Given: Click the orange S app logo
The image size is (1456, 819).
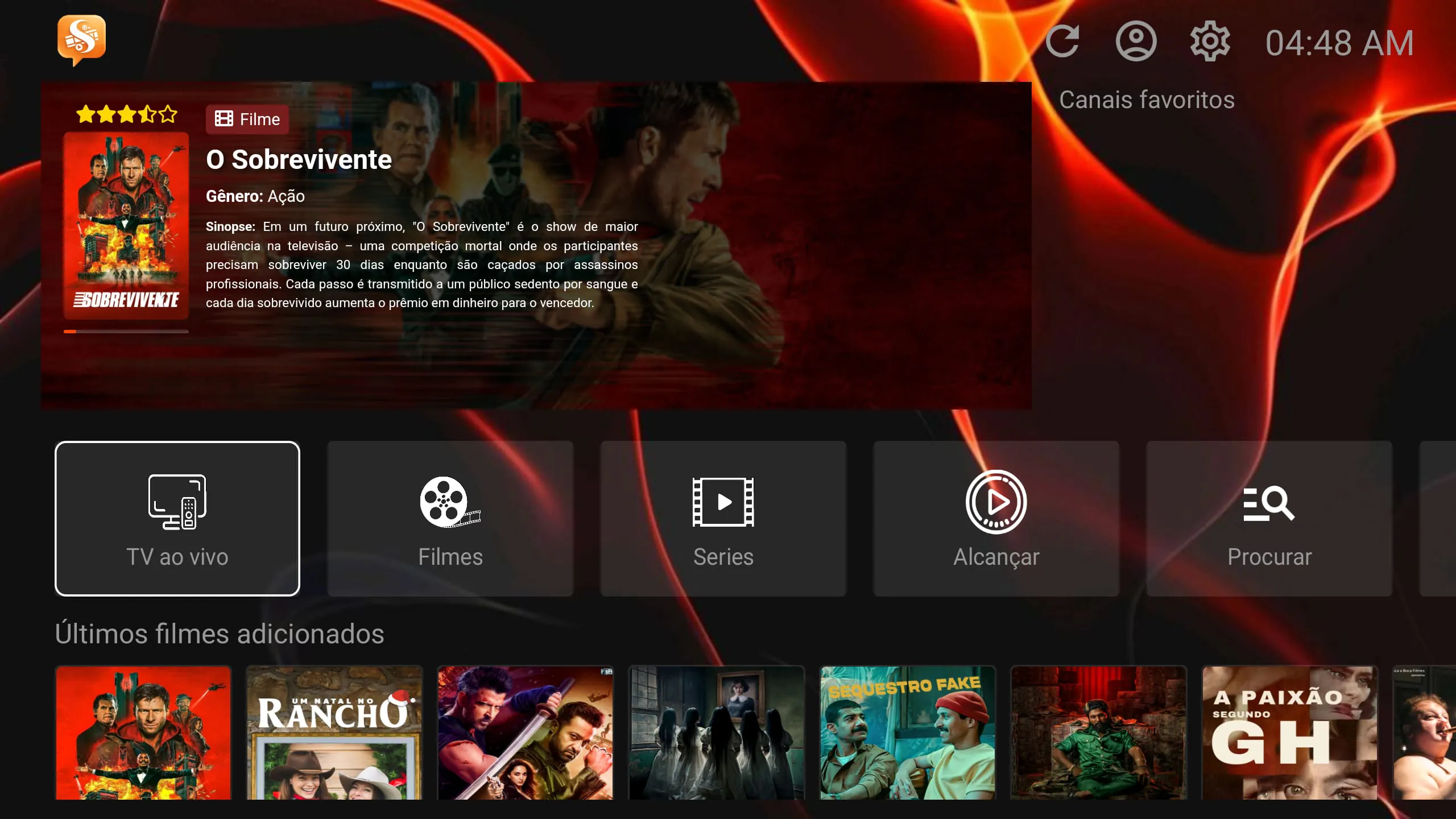Looking at the screenshot, I should point(81,39).
